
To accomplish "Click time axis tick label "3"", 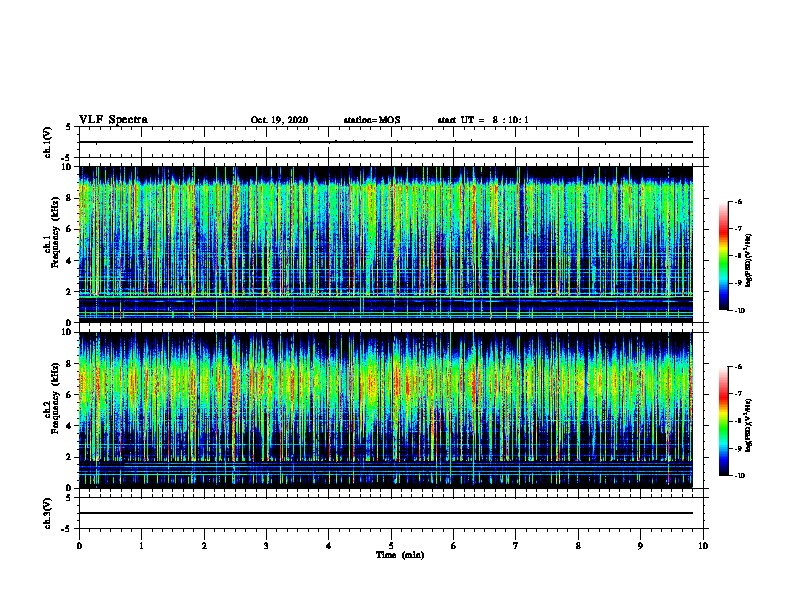I will (266, 546).
